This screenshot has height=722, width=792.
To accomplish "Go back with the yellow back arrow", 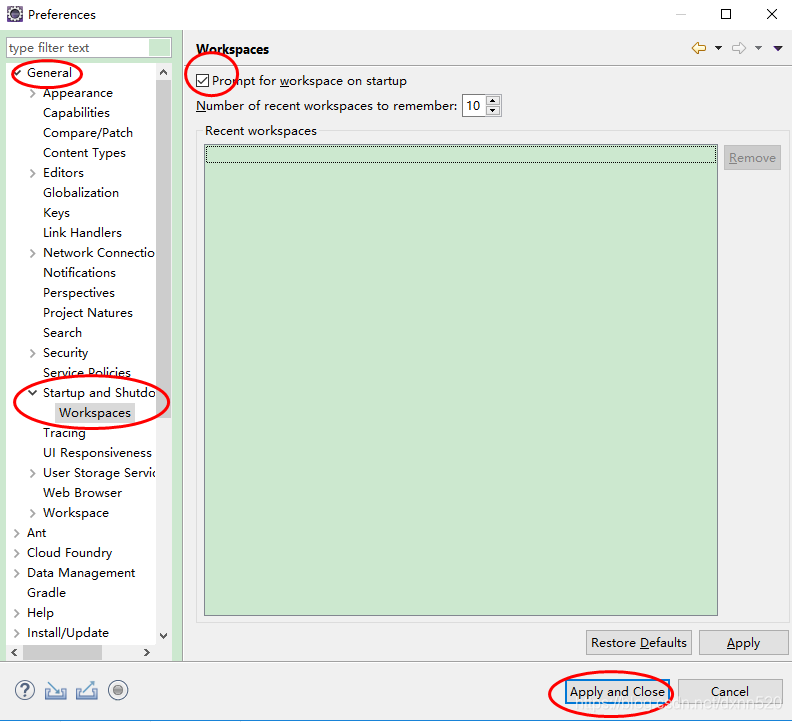I will (699, 48).
